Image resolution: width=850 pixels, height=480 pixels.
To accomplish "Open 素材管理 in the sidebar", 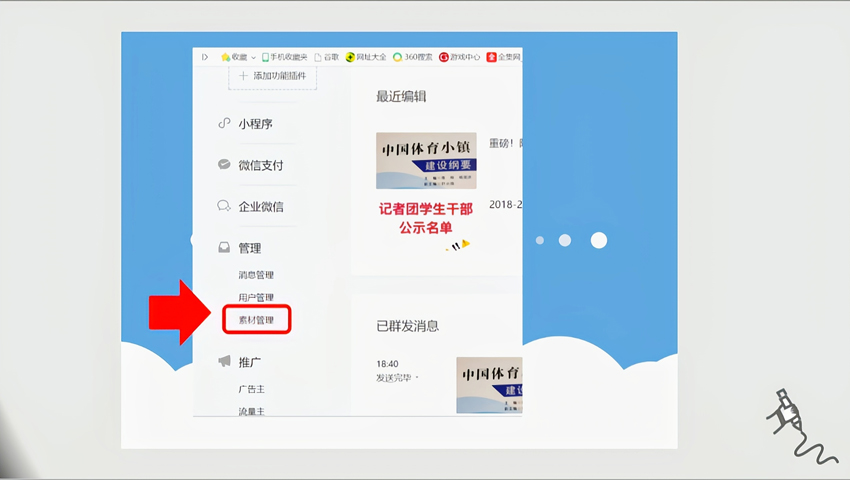I will click(256, 320).
